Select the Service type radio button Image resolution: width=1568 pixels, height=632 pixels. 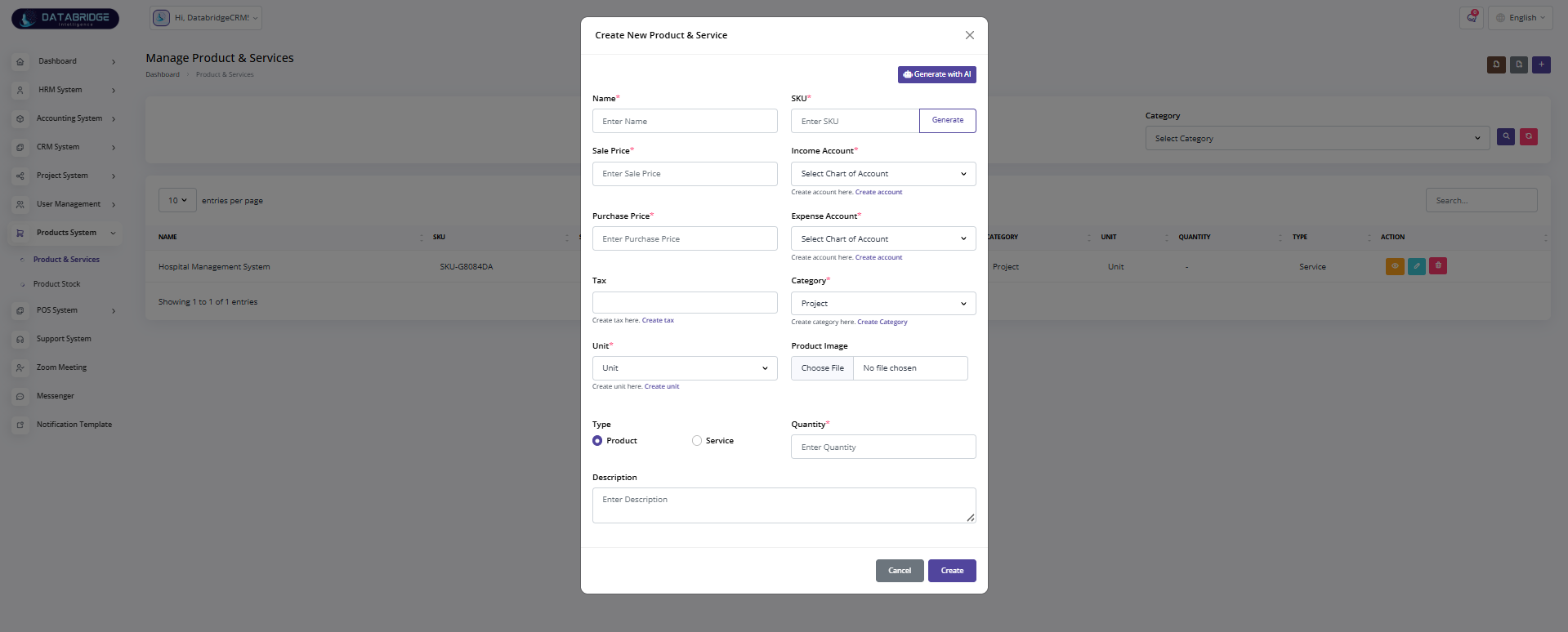(697, 441)
